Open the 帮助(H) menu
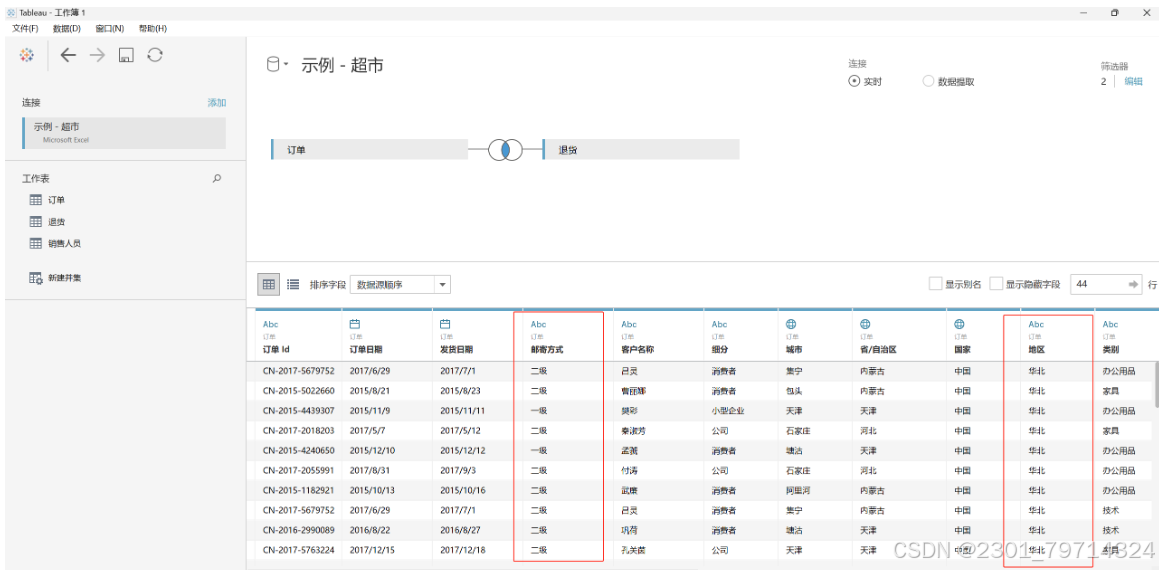The width and height of the screenshot is (1159, 570). coord(152,28)
